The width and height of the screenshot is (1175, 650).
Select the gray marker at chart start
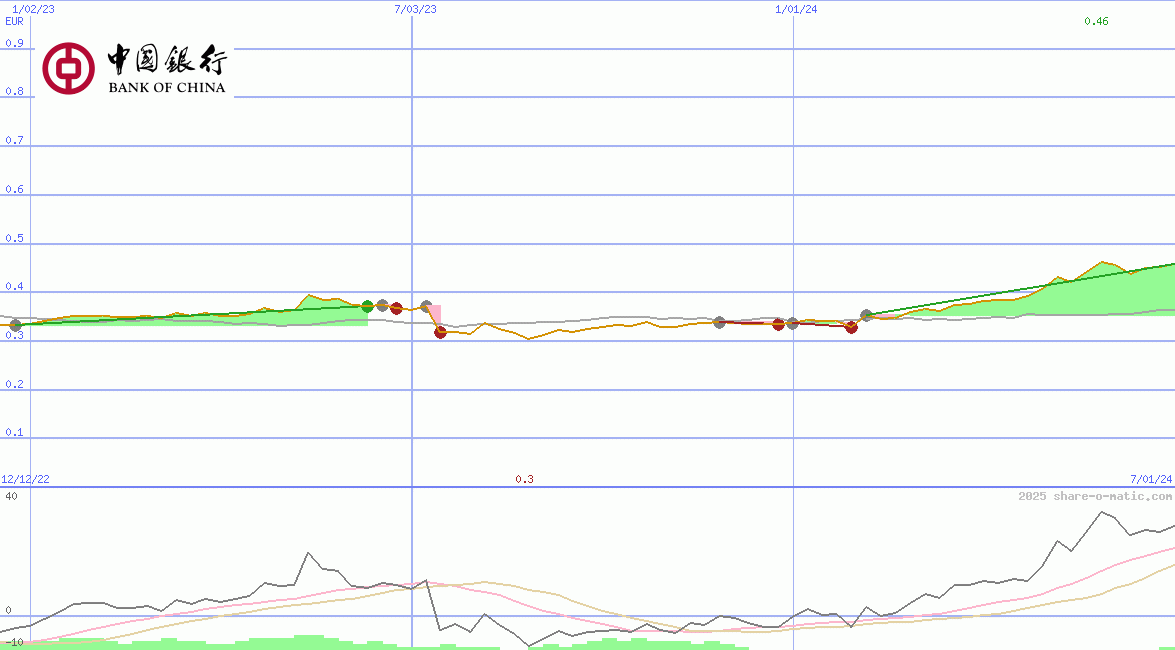click(x=15, y=324)
